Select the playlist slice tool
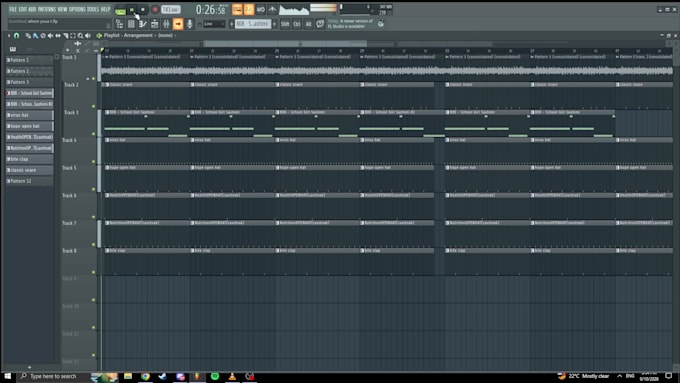The width and height of the screenshot is (680, 383). tap(65, 36)
